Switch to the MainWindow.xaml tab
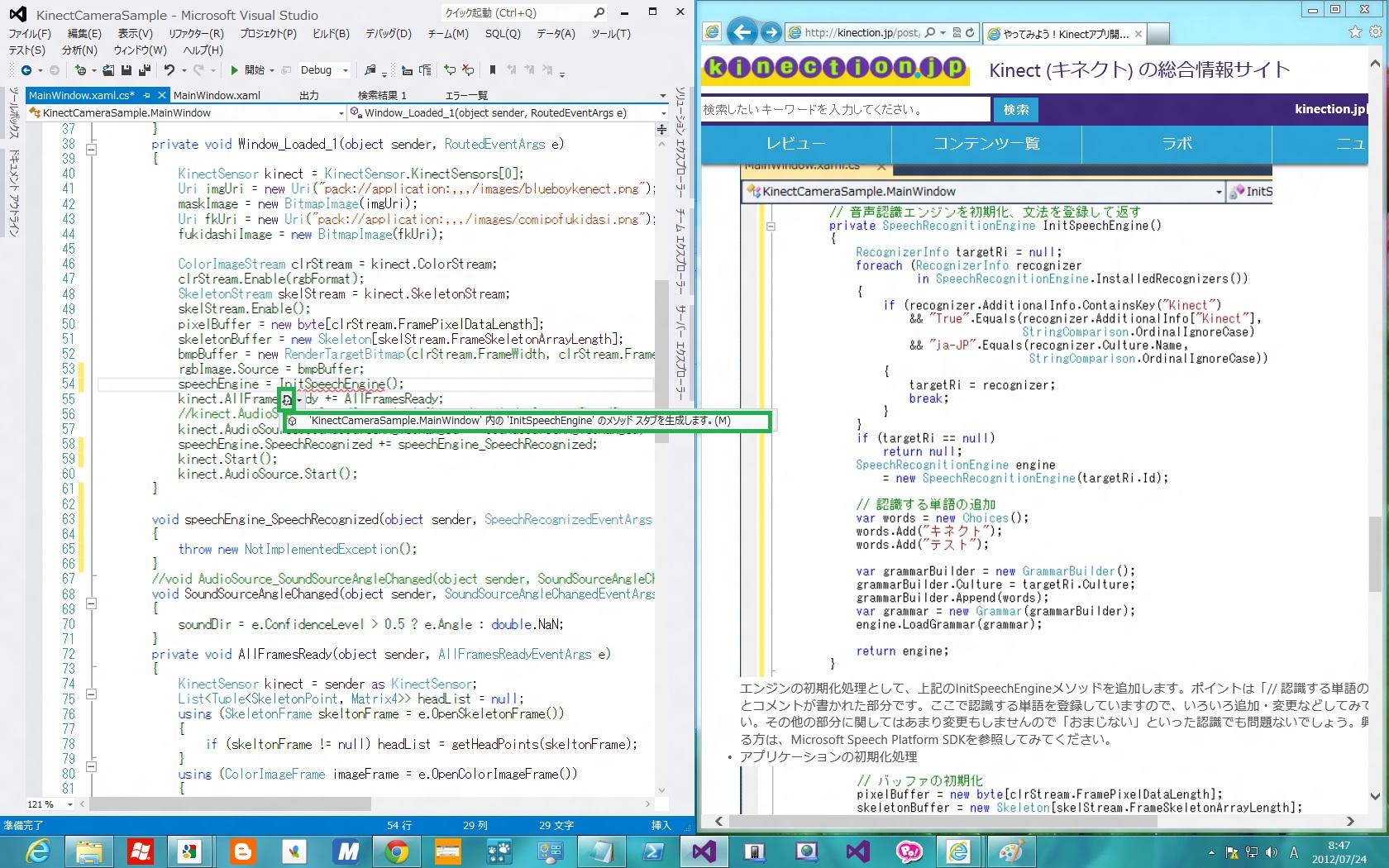Image resolution: width=1389 pixels, height=868 pixels. 217,95
